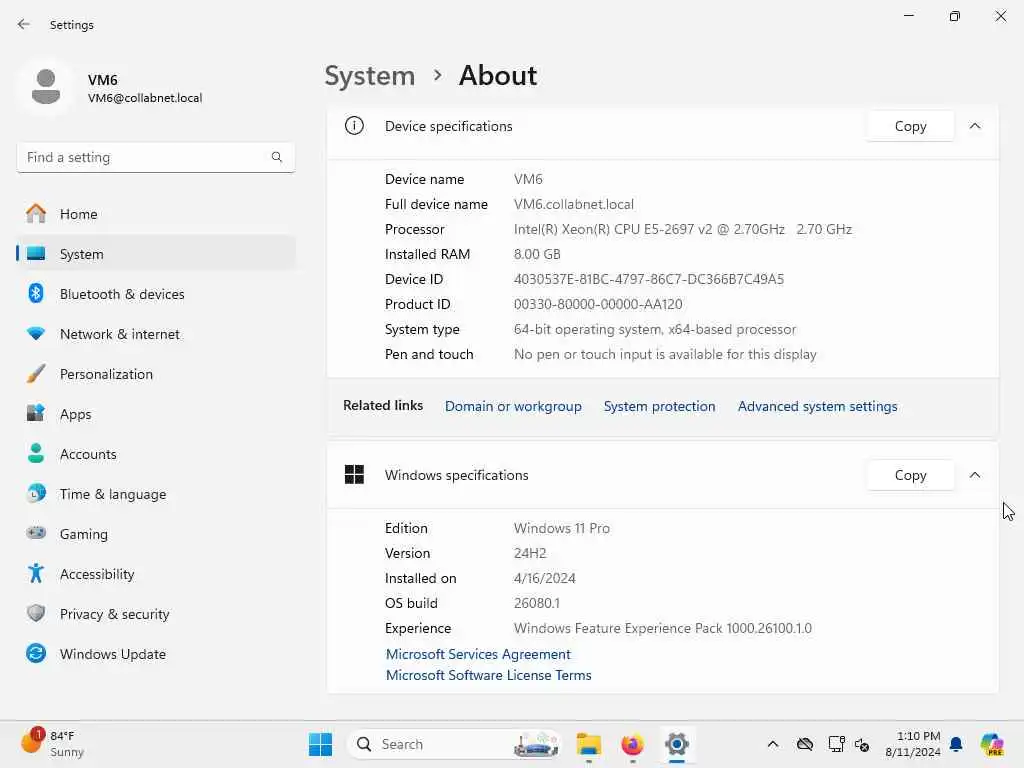
Task: Open the Windows Update settings label
Action: [x=113, y=654]
